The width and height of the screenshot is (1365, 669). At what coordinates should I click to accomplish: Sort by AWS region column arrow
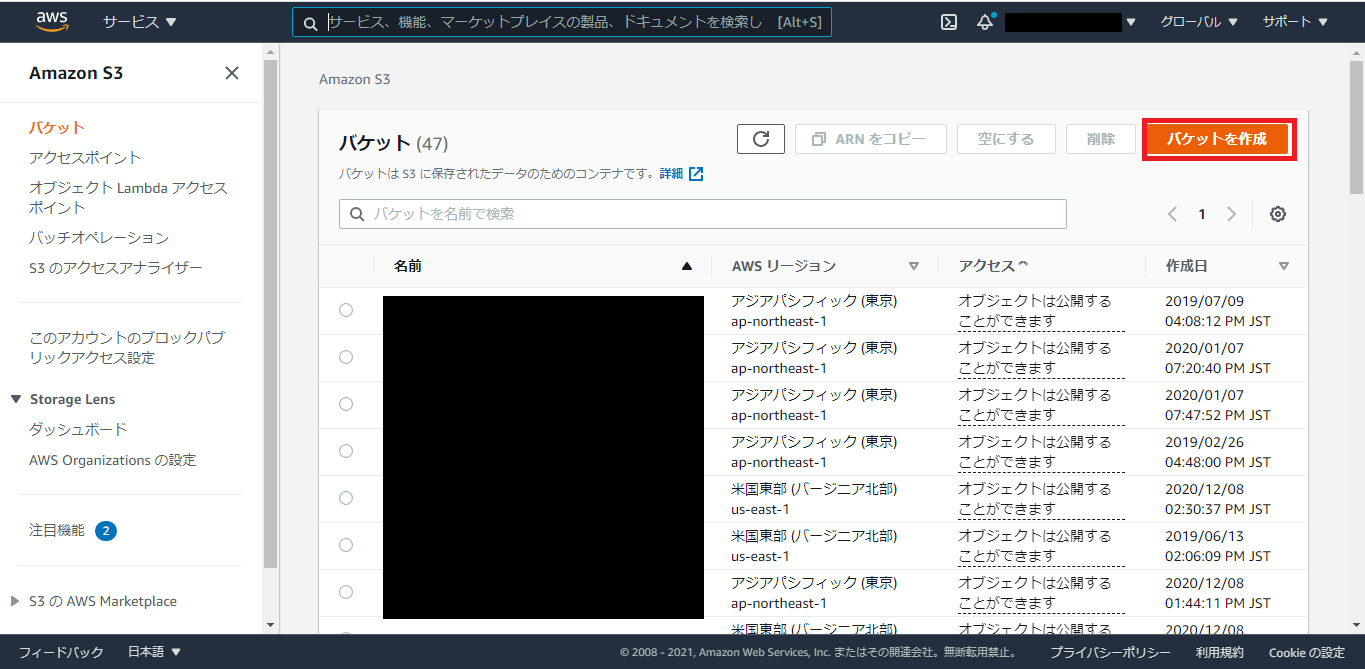pos(913,266)
